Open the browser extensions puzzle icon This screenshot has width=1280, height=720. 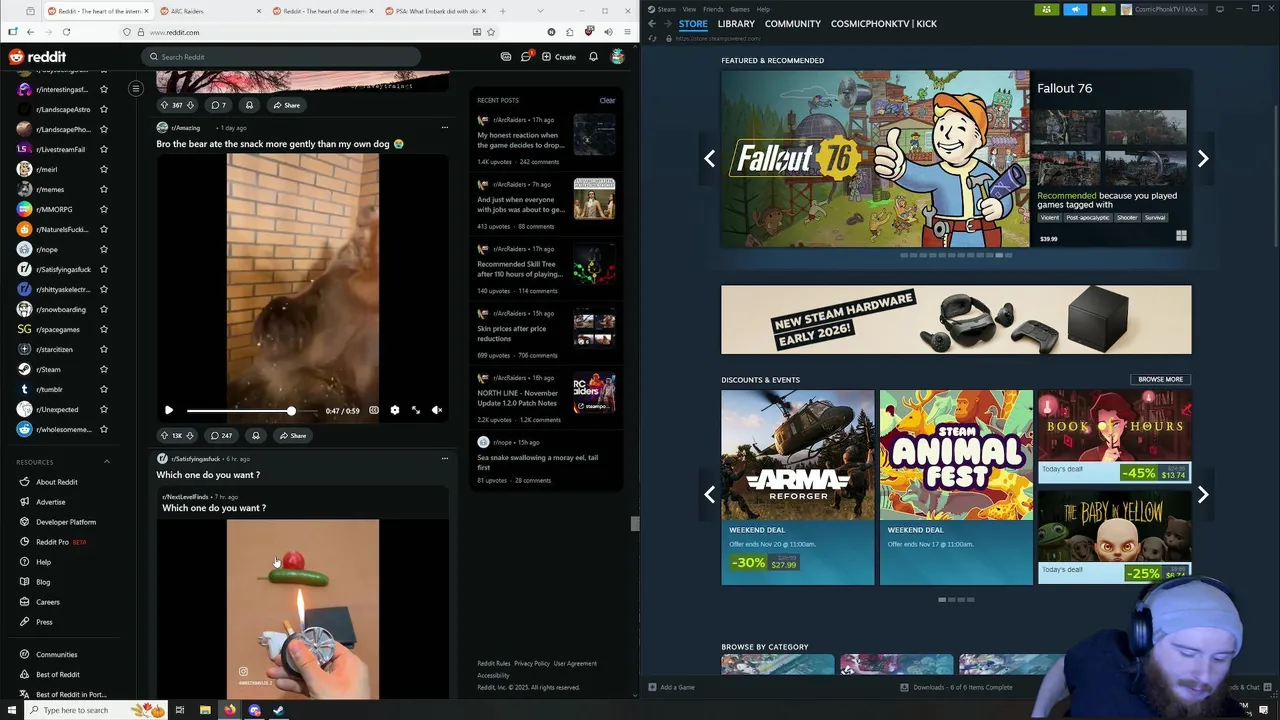tap(570, 32)
